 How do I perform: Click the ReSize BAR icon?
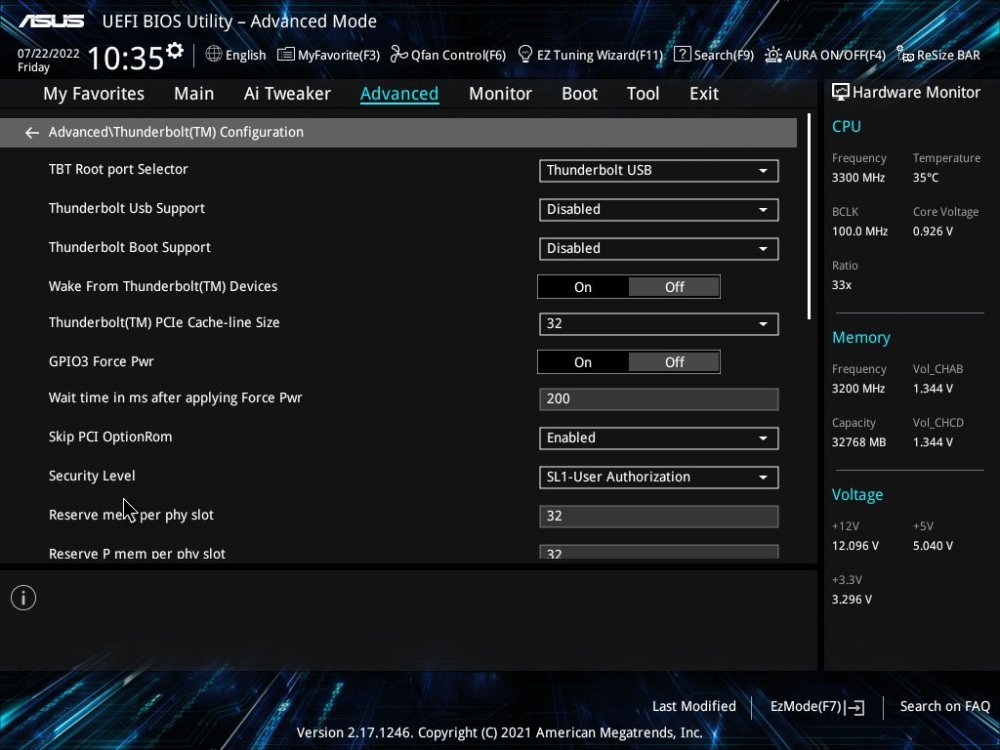coord(905,55)
